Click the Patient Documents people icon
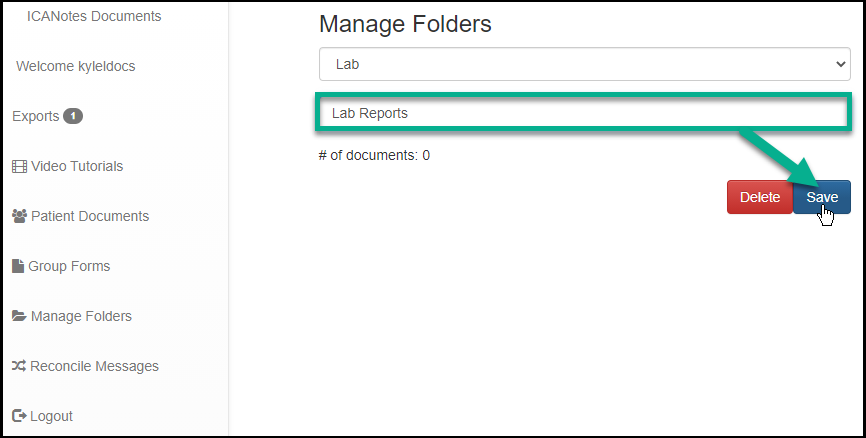This screenshot has height=438, width=866. 19,216
